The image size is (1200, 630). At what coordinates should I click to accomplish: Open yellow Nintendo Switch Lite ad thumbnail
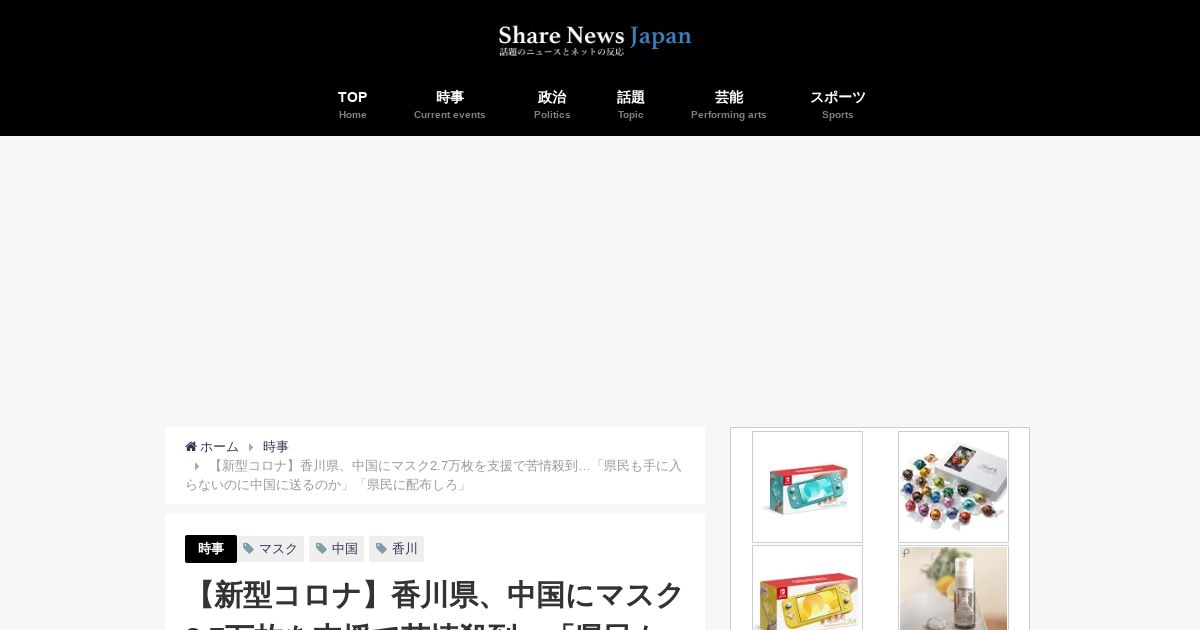coord(807,588)
